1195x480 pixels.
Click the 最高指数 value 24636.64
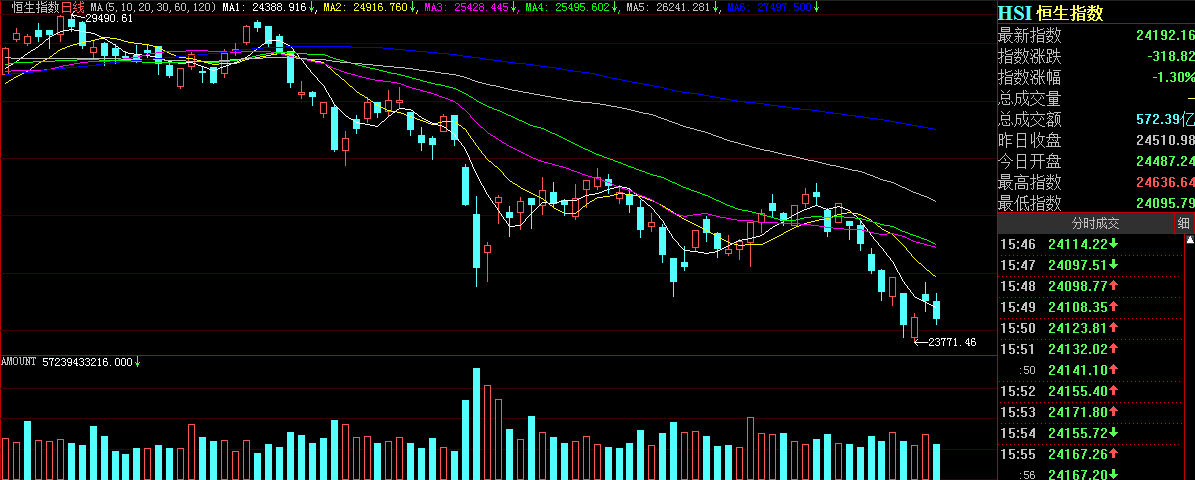pos(1164,182)
